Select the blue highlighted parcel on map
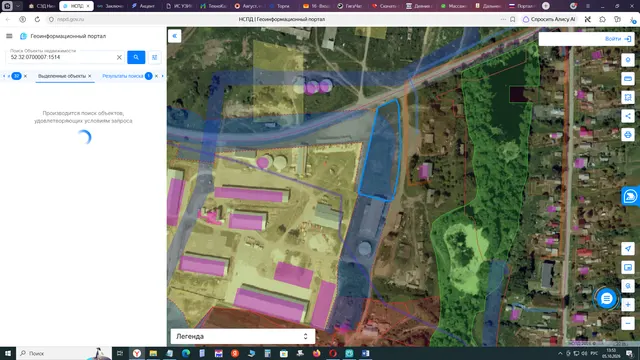Image resolution: width=640 pixels, height=360 pixels. pos(380,154)
